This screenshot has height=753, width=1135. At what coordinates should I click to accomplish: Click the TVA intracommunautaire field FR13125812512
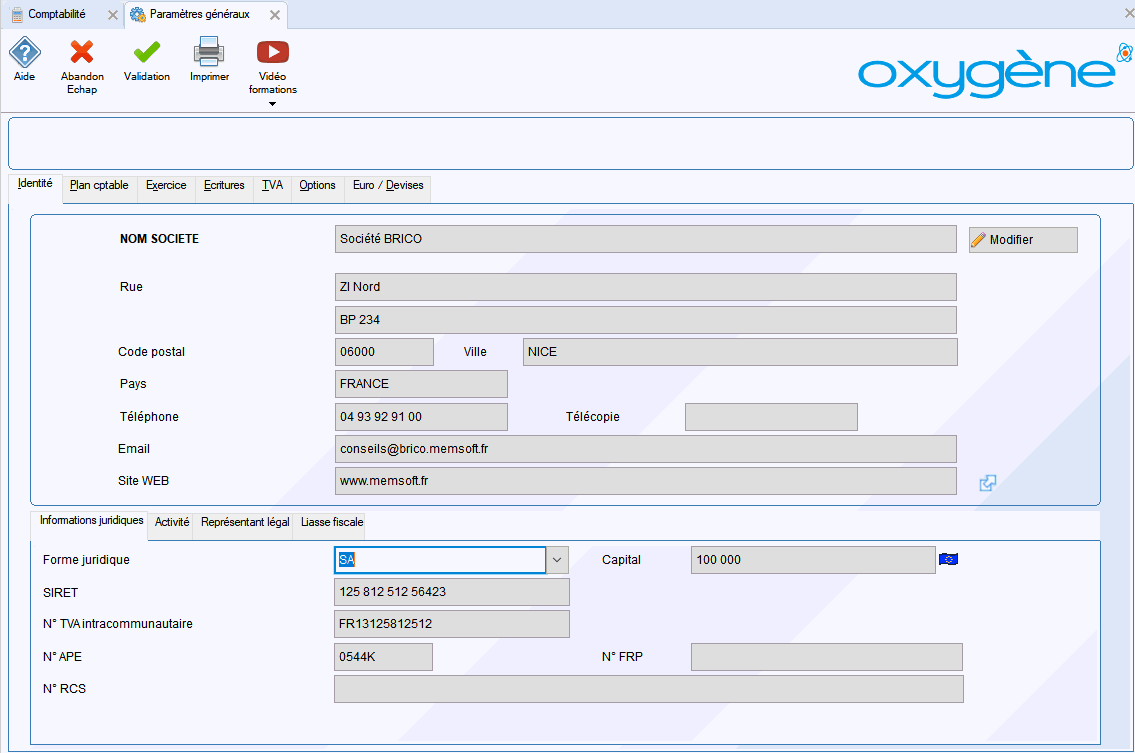tap(452, 624)
